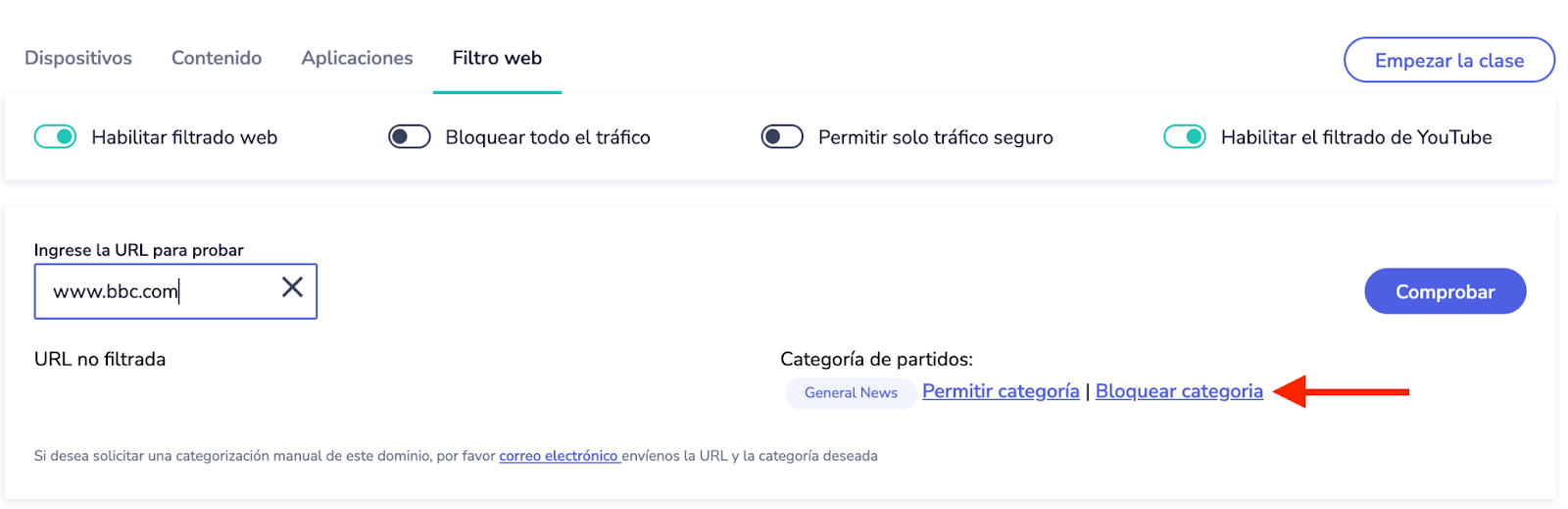This screenshot has height=509, width=1568.
Task: Disable the Habilitar el filtrado de YouTube switch
Action: click(1184, 137)
